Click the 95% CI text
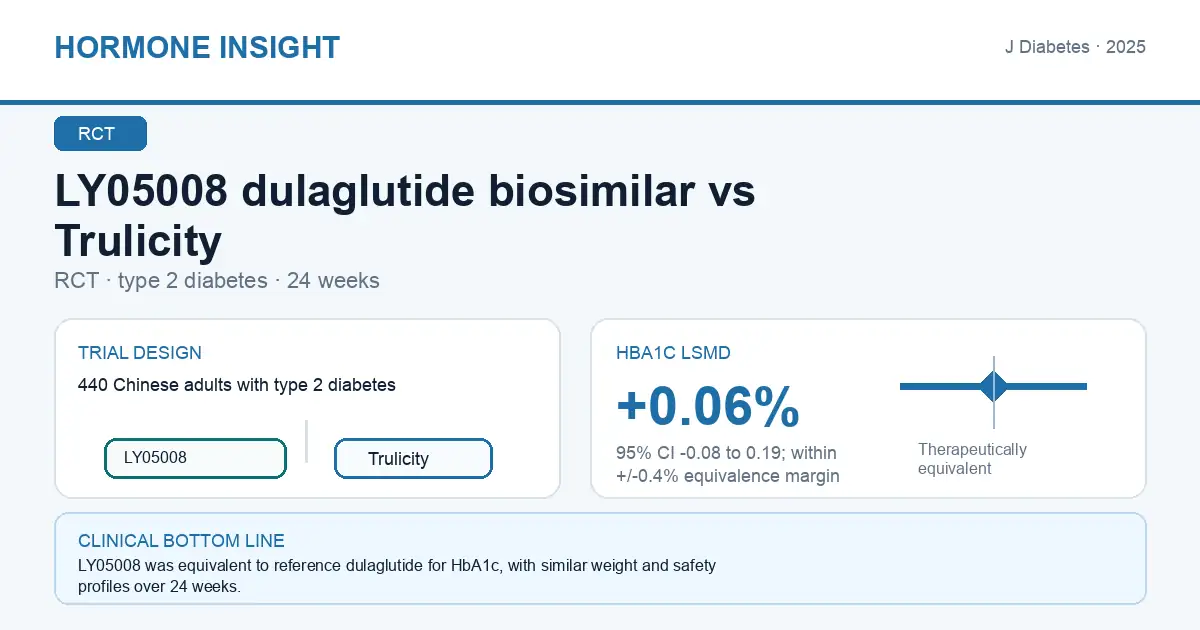The image size is (1200, 630). [x=728, y=465]
